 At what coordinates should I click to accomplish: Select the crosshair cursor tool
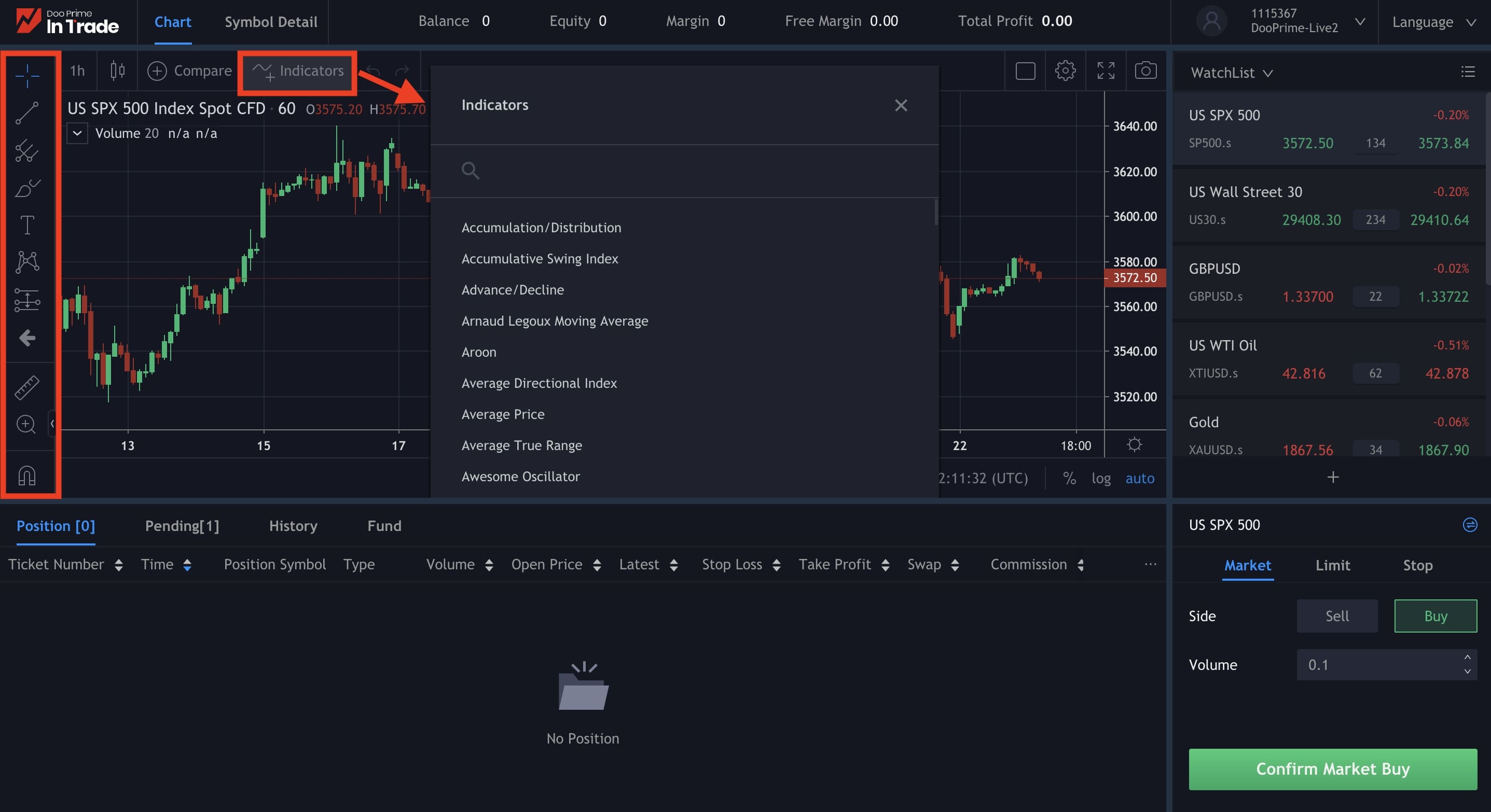[x=27, y=76]
